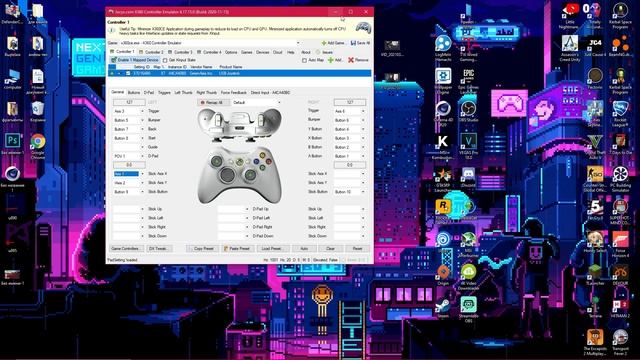Open the Wallpaper Engine desktop shortcut
This screenshot has height=360, width=640.
click(x=443, y=76)
